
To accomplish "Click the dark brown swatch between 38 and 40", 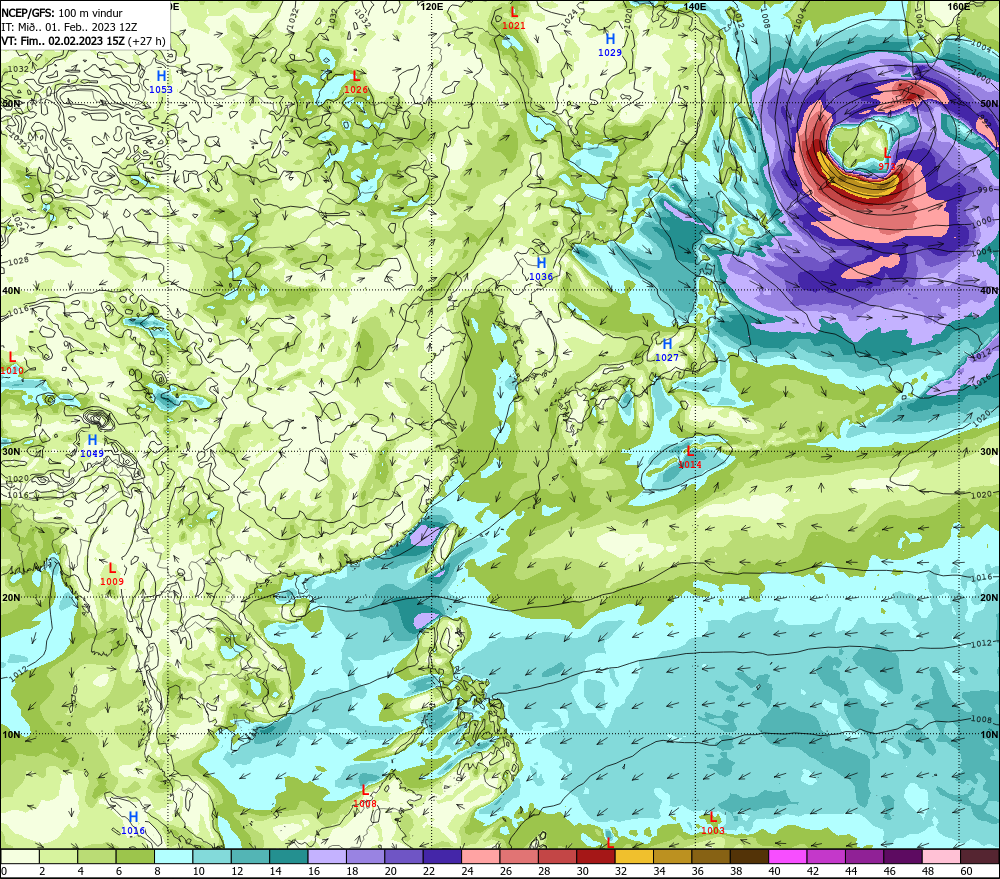I will [749, 856].
